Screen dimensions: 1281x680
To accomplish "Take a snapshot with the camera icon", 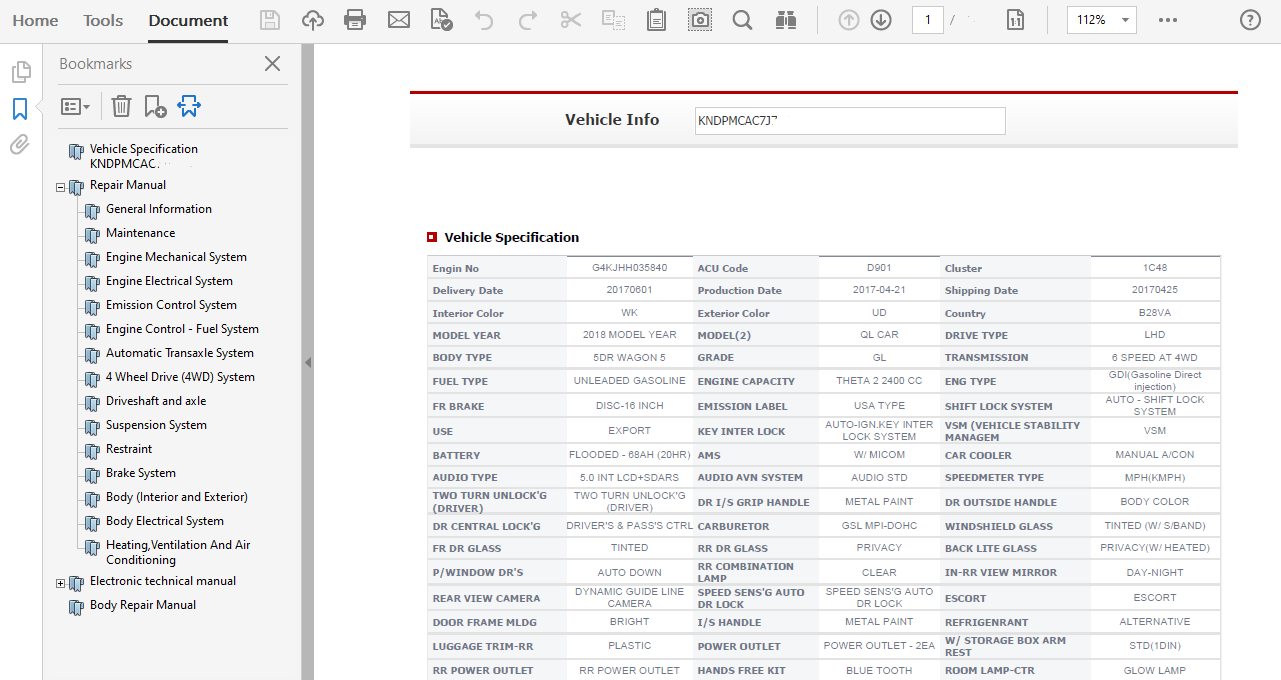I will [x=700, y=20].
